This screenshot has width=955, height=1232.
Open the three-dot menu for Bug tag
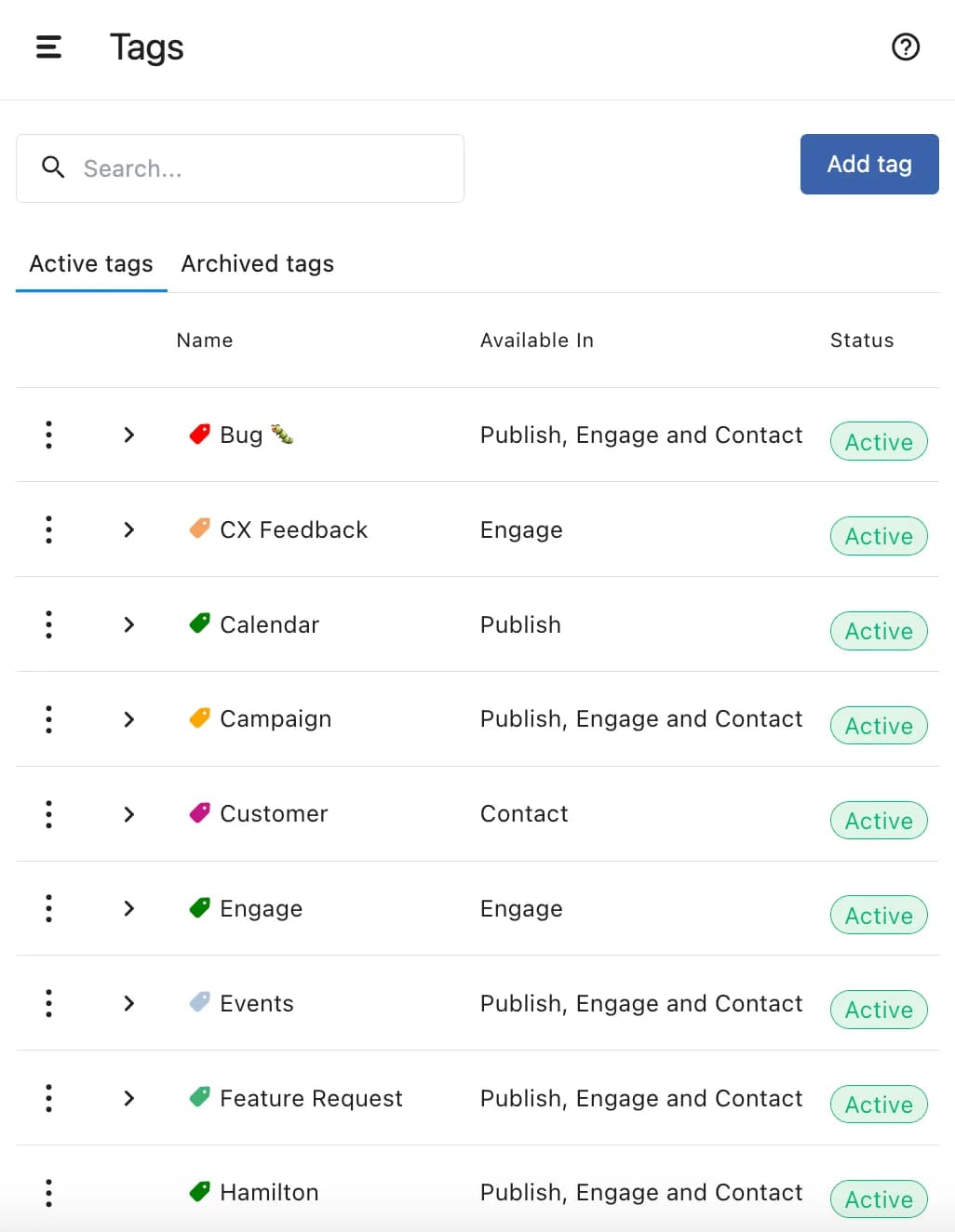tap(48, 435)
